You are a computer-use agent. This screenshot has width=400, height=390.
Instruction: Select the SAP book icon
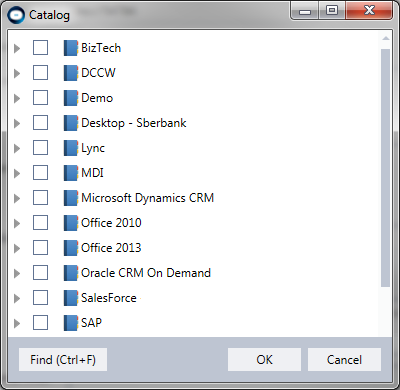coord(71,323)
